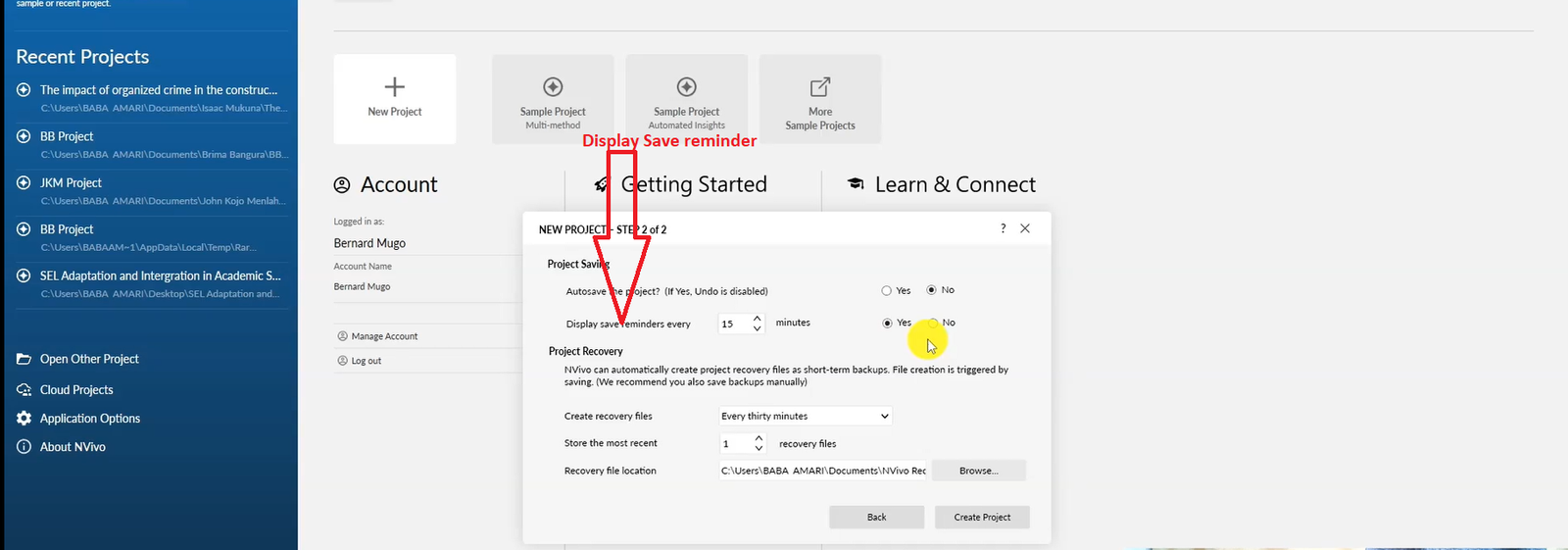Click the 'Account' heading text
The height and width of the screenshot is (550, 1568).
click(399, 184)
